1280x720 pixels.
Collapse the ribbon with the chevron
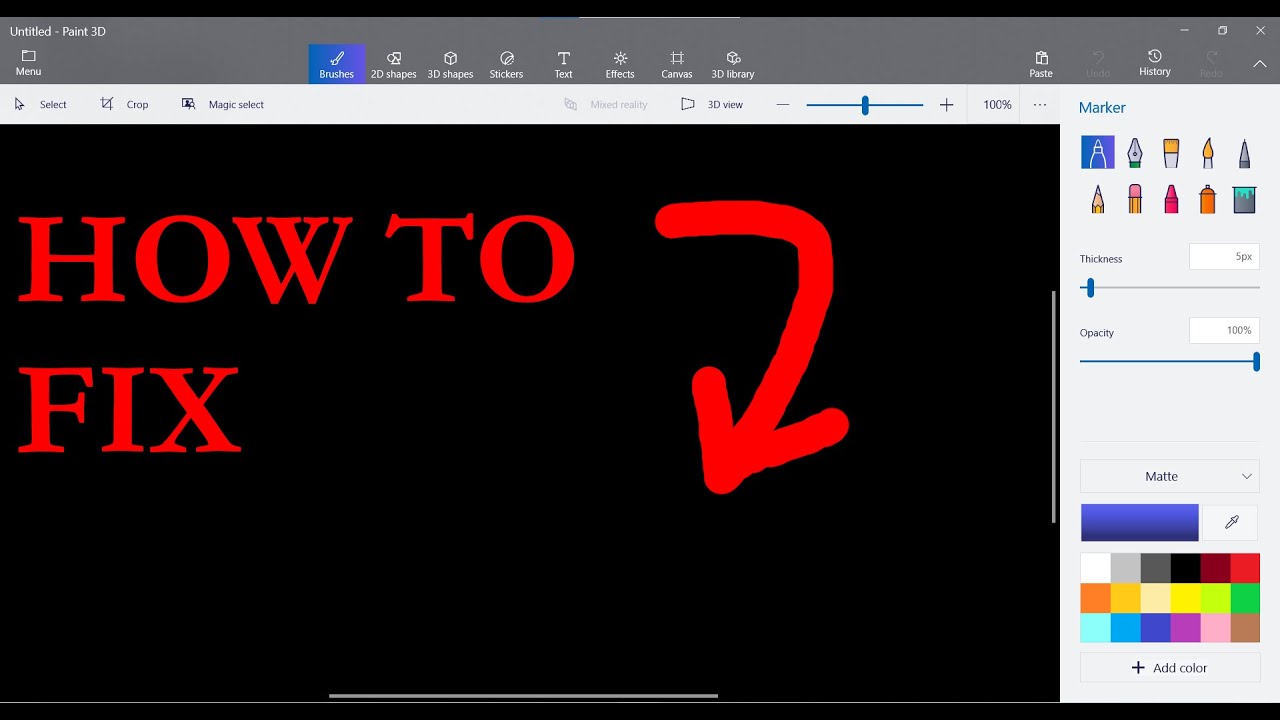coord(1259,63)
